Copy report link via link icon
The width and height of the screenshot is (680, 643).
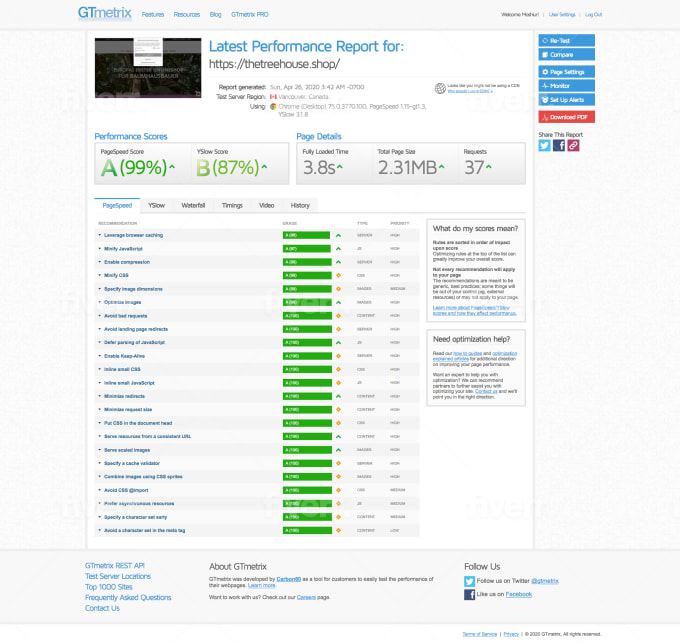point(573,145)
